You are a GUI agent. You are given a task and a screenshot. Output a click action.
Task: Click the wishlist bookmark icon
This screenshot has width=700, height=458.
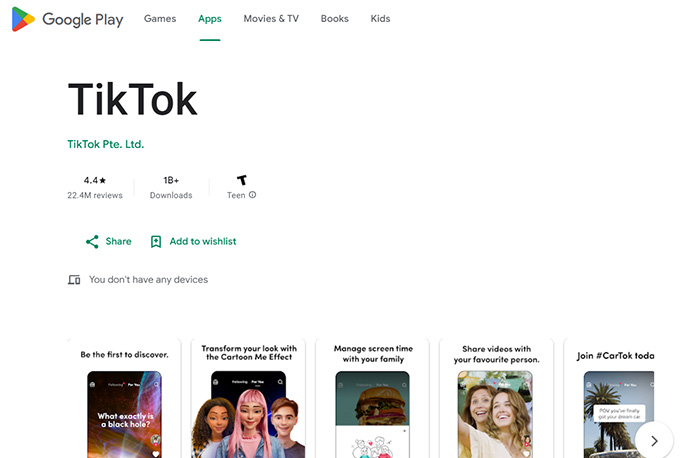pyautogui.click(x=156, y=241)
